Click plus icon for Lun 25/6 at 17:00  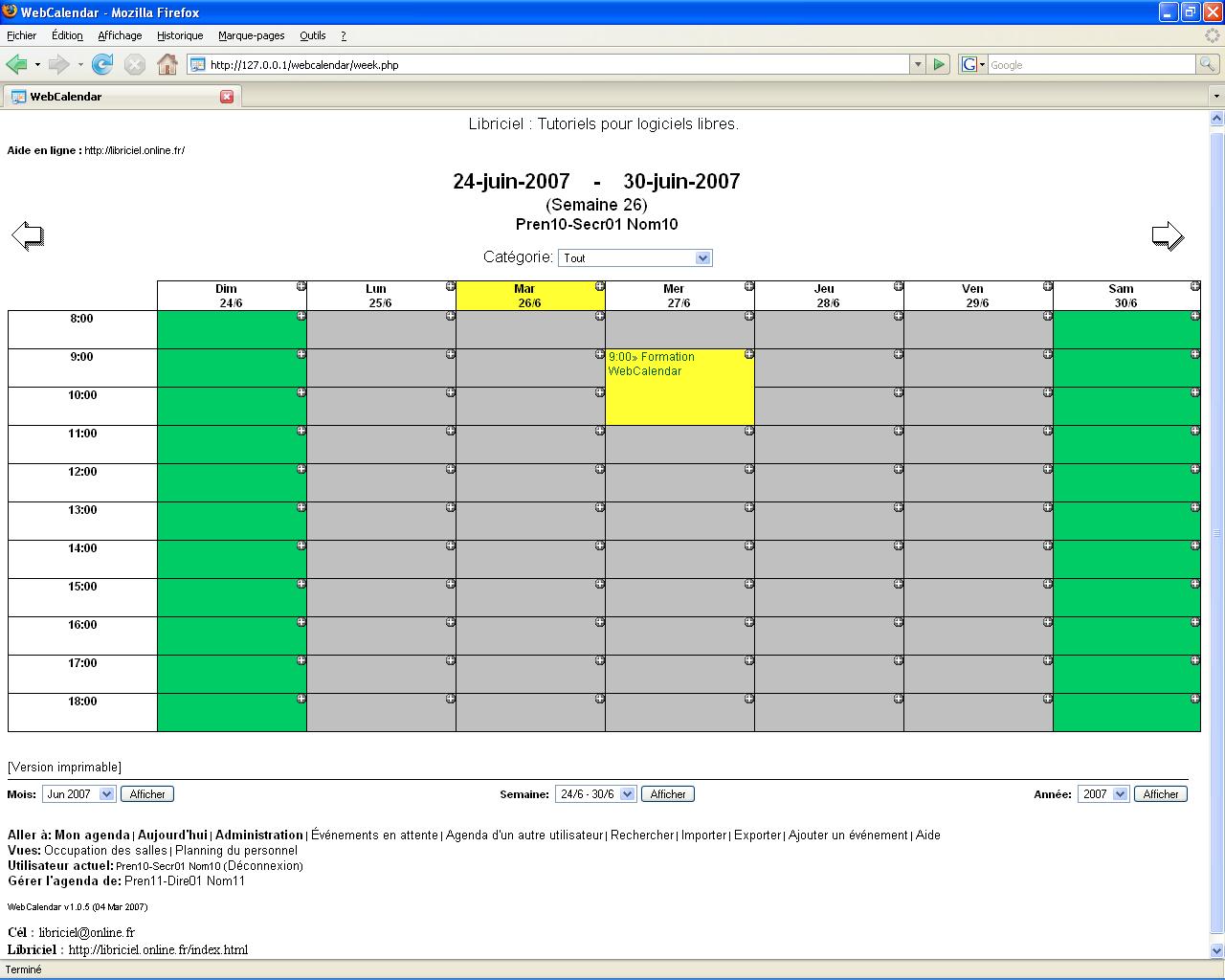pos(451,660)
